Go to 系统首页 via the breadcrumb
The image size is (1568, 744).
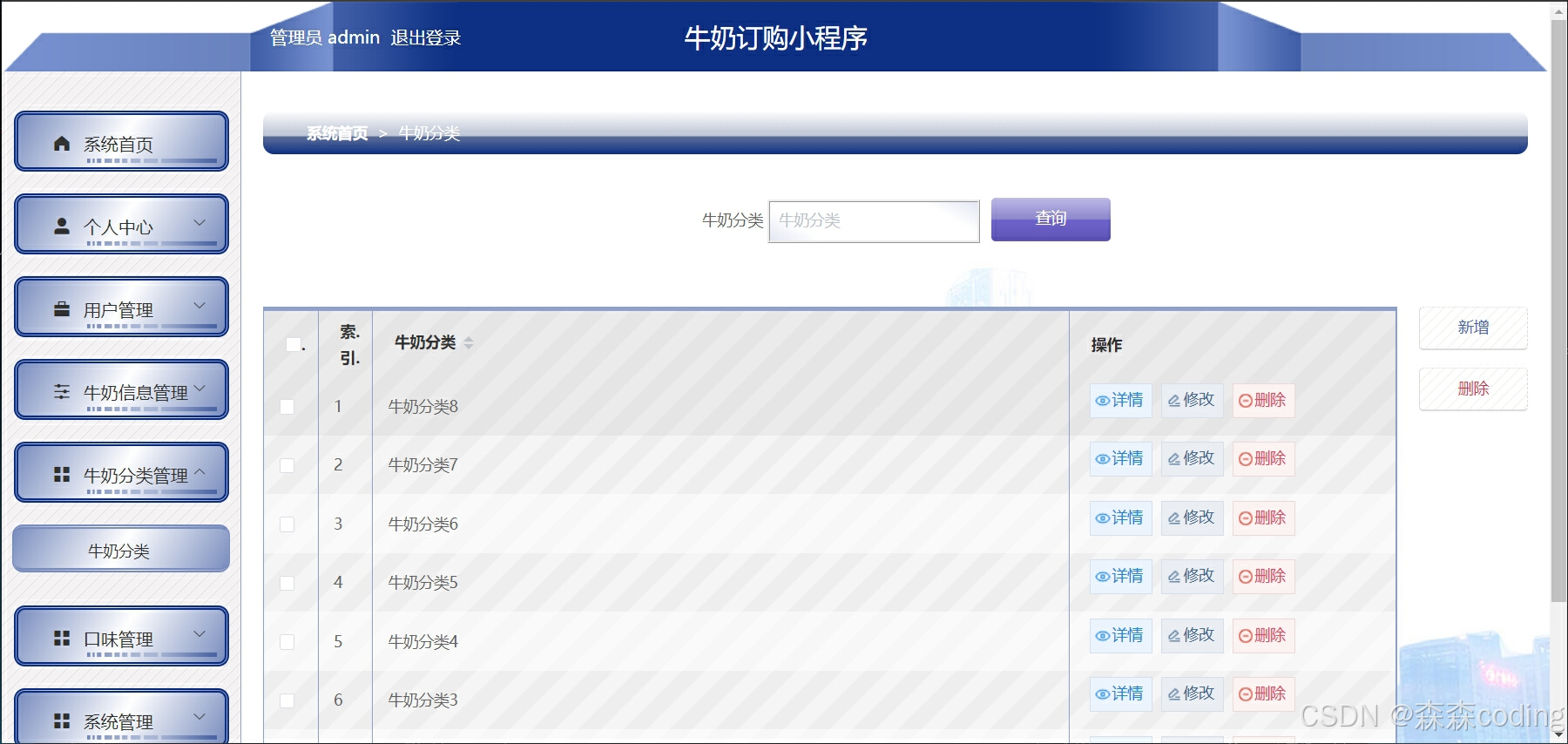coord(337,133)
